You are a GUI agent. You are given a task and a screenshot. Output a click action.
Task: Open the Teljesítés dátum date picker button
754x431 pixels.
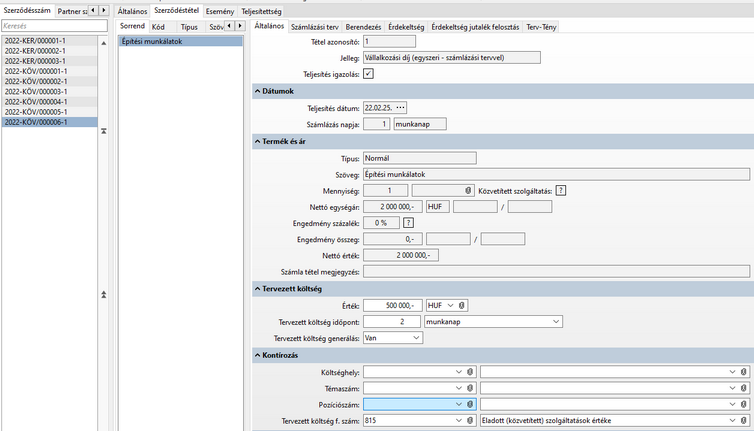tap(401, 107)
